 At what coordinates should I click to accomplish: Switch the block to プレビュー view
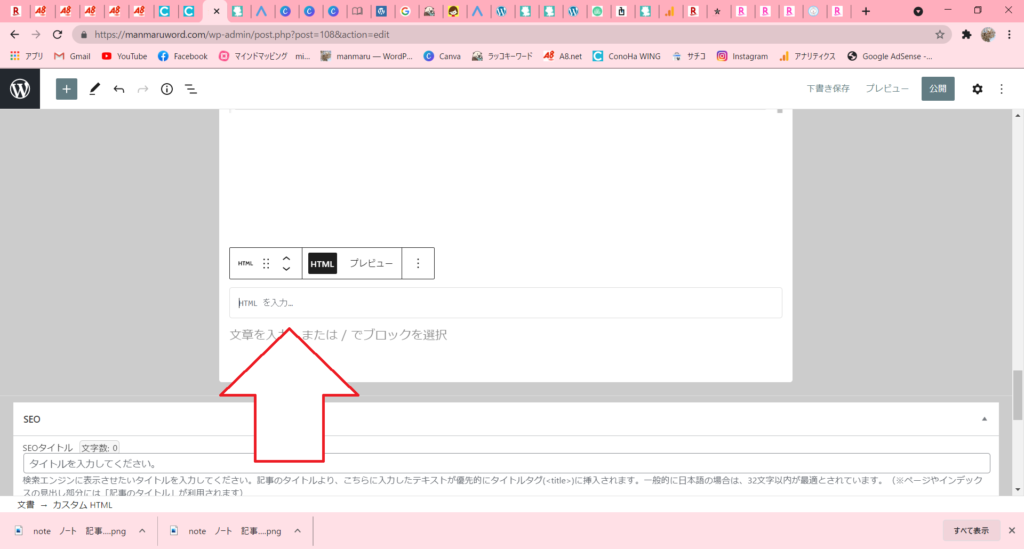coord(371,263)
